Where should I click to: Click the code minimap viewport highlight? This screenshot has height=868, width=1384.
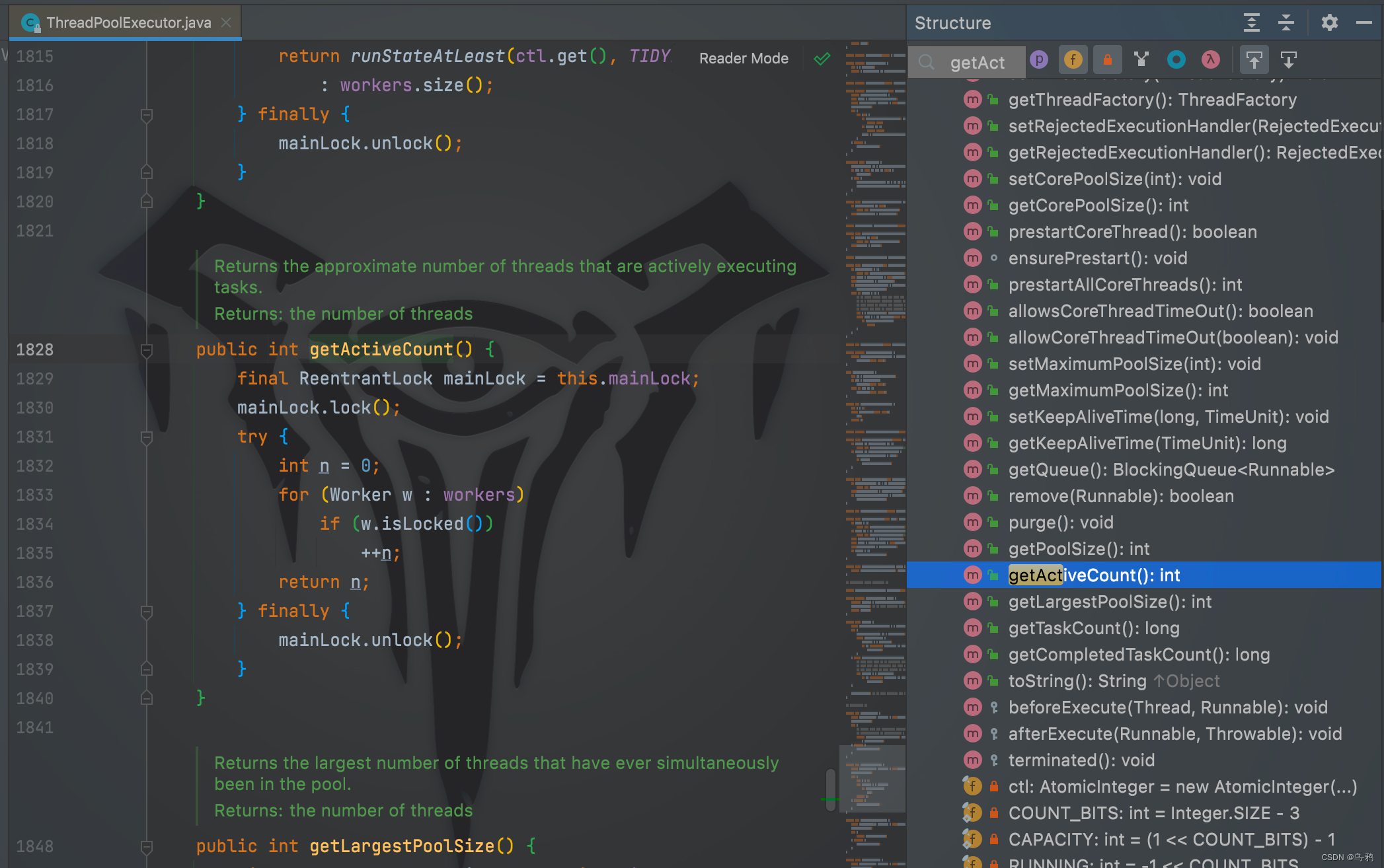[x=872, y=778]
